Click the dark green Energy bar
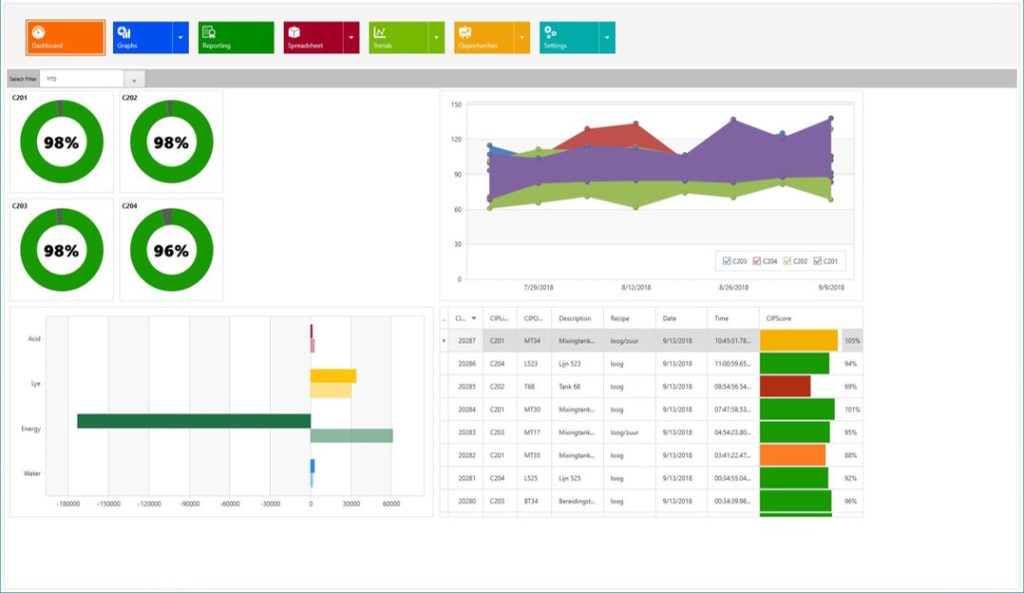 (x=193, y=421)
